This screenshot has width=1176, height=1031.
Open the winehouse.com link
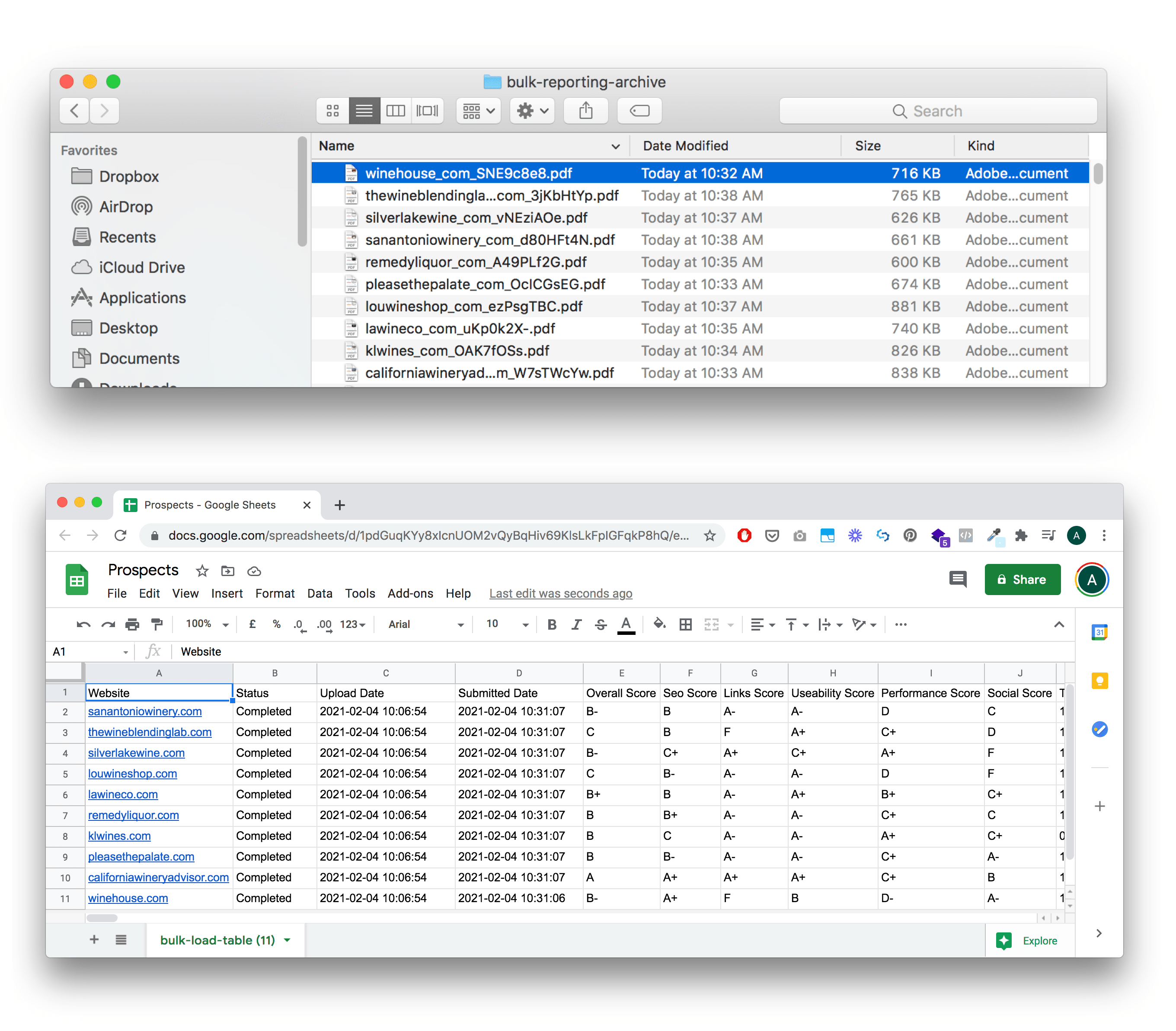pyautogui.click(x=128, y=898)
